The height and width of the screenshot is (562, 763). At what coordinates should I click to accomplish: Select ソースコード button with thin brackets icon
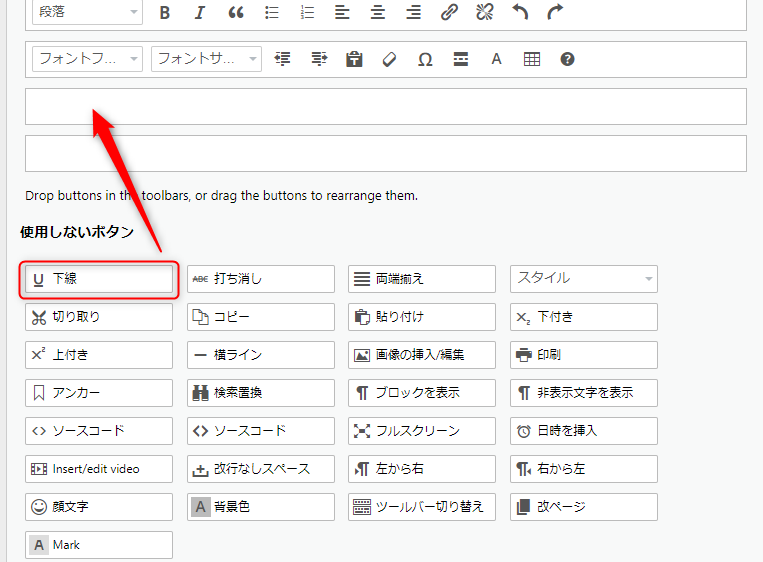point(99,431)
